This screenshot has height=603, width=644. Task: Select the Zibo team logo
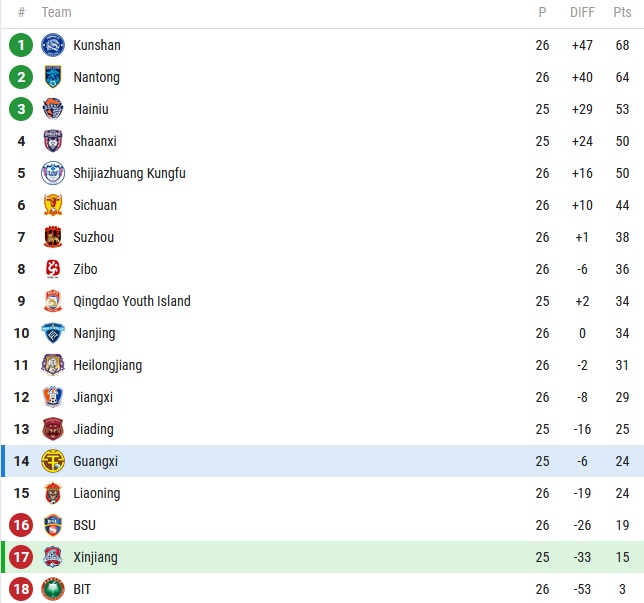pyautogui.click(x=53, y=269)
